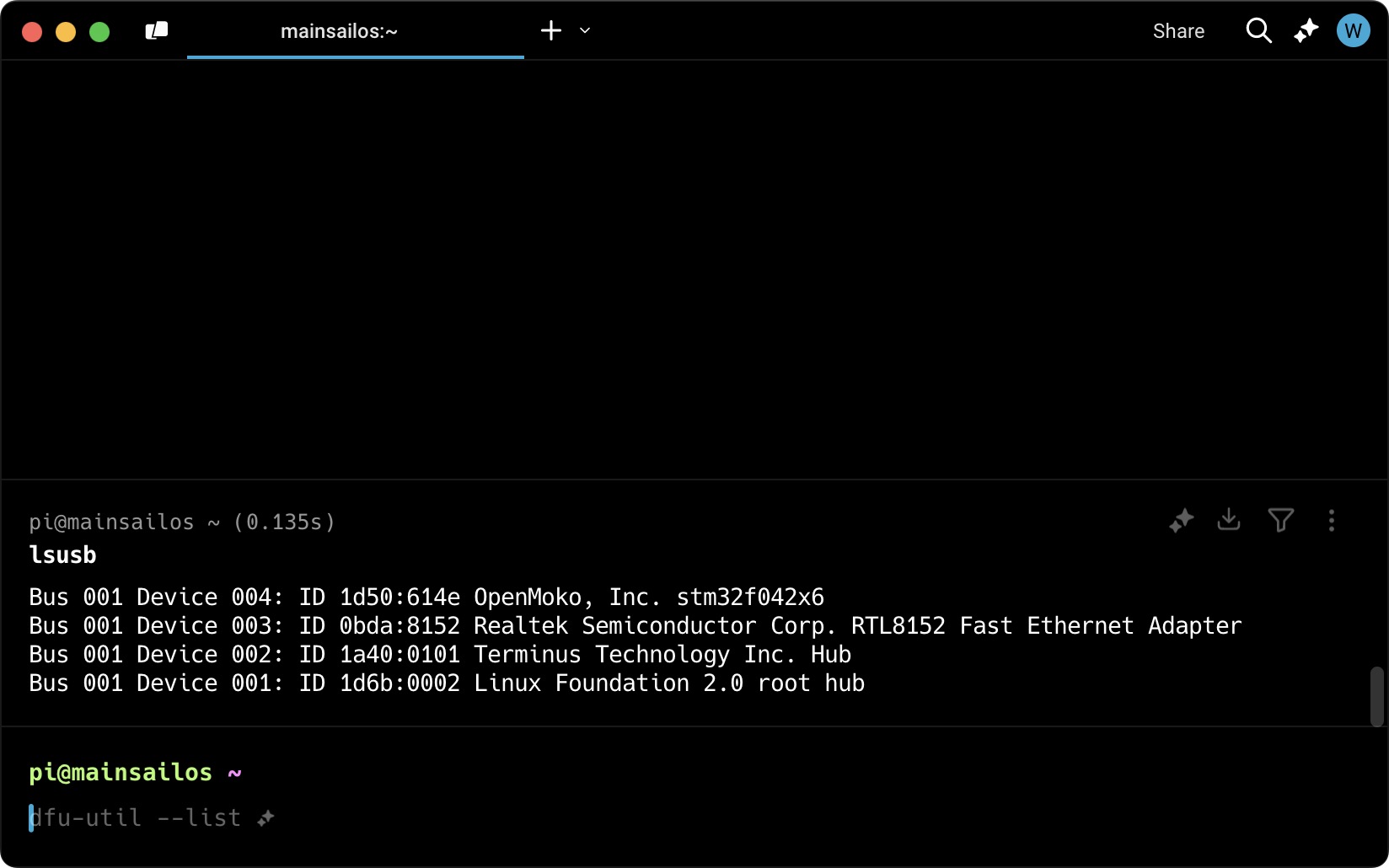Expand the new tab options chevron
Screen dimensions: 1389x868
pyautogui.click(x=585, y=31)
